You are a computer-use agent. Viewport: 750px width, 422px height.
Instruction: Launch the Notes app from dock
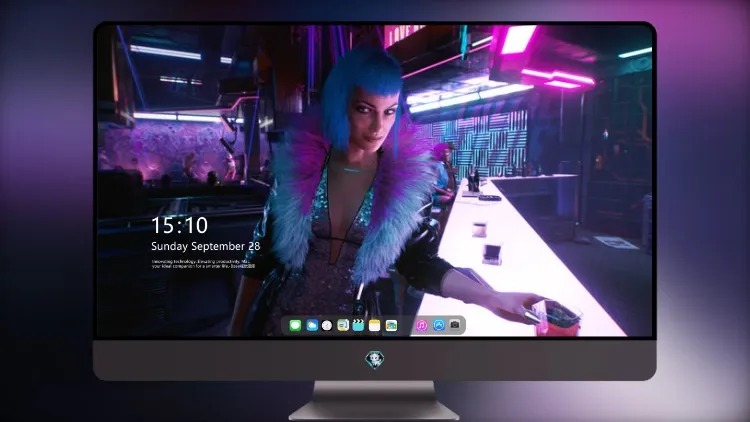pyautogui.click(x=375, y=325)
